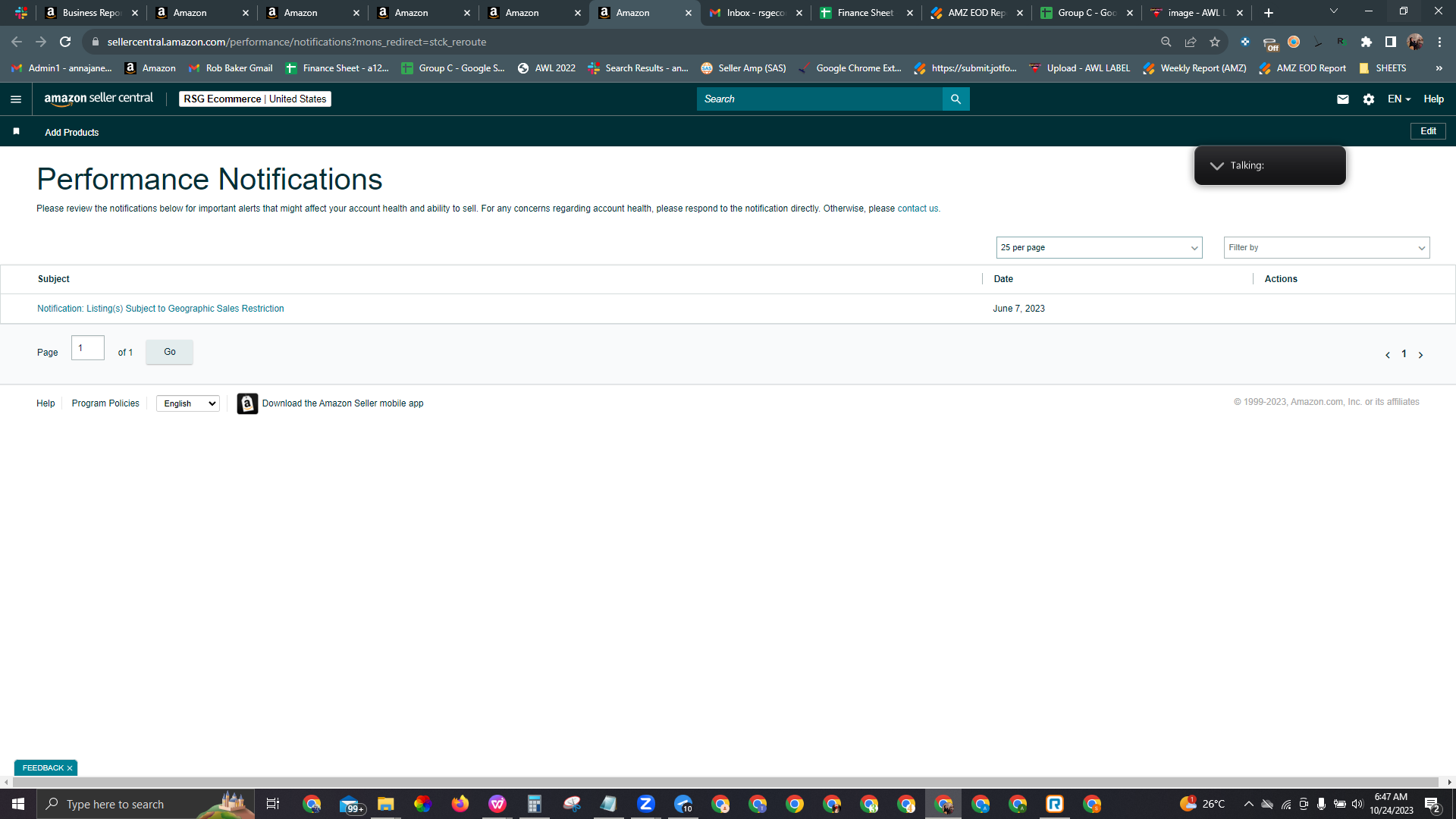Click the share page icon in address bar

click(x=1191, y=42)
